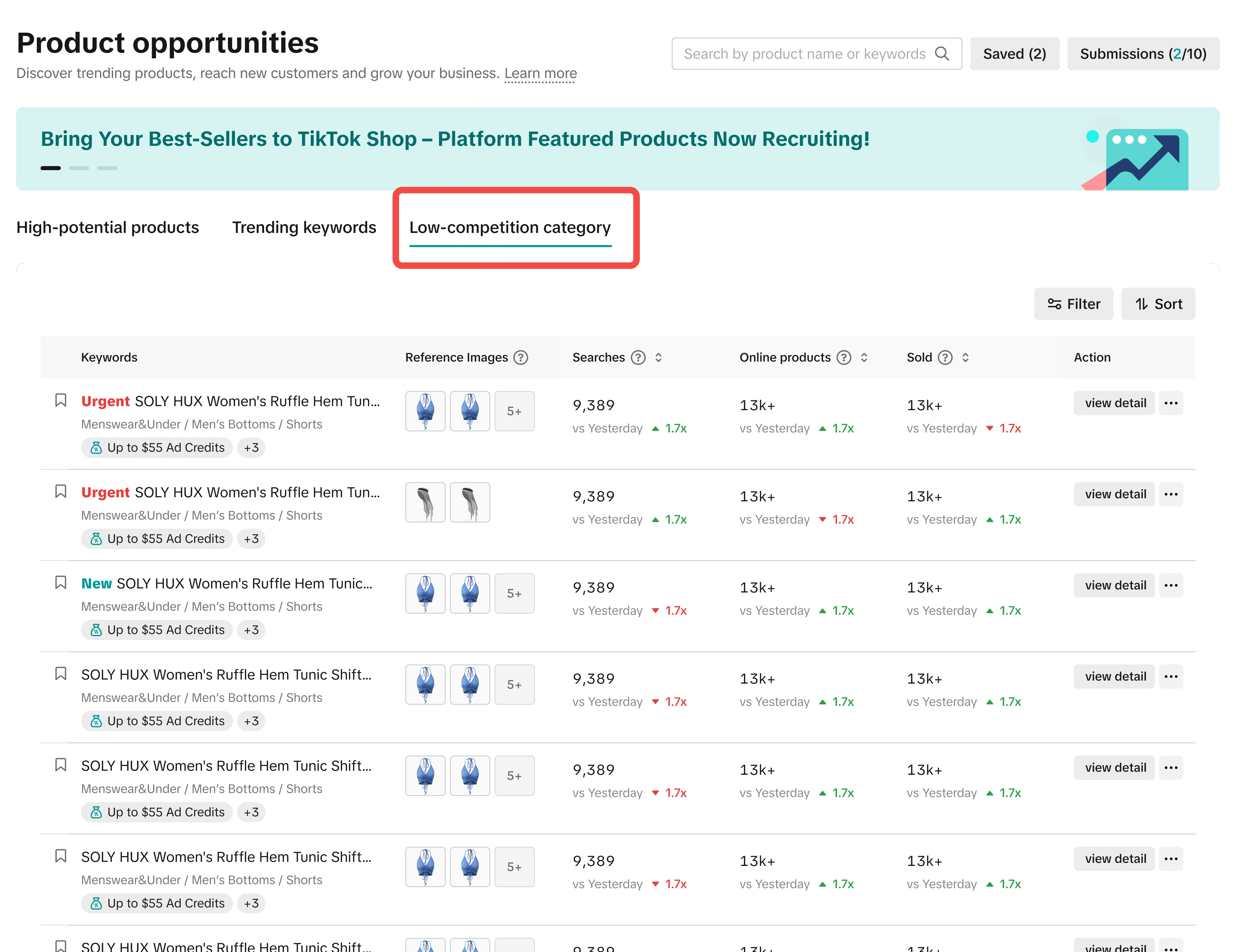Bookmark the first Urgent row with blue images

pos(60,400)
